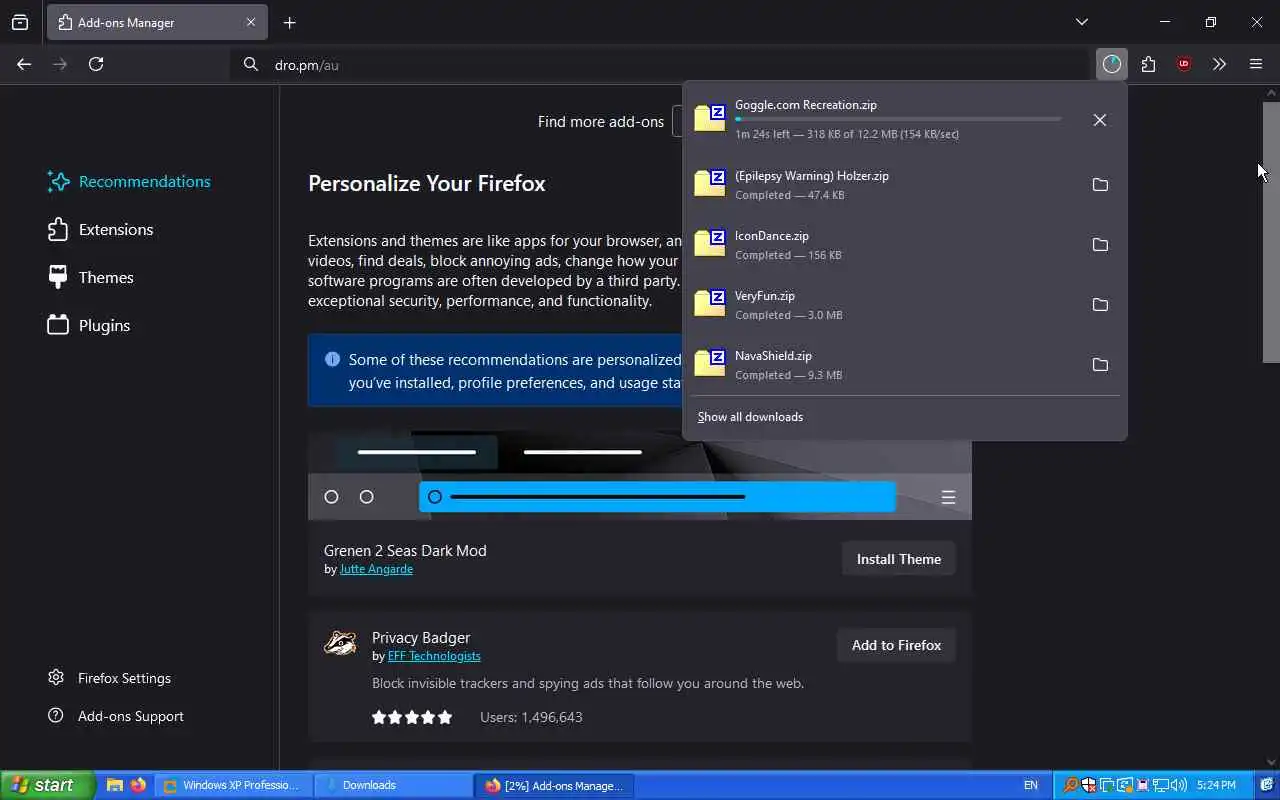Click the IconDance.zip archive file icon
1280x800 pixels.
(x=710, y=243)
